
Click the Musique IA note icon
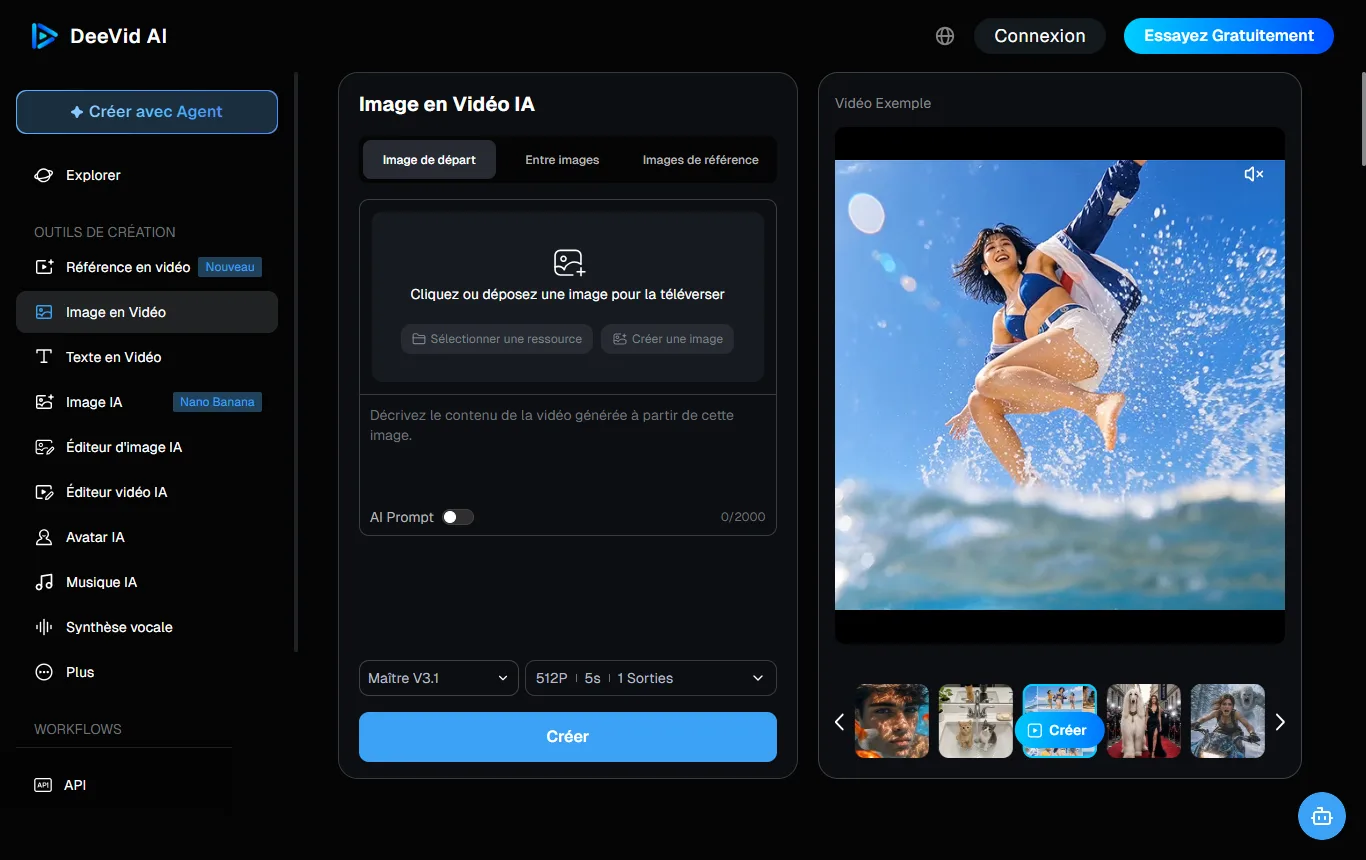(x=44, y=582)
